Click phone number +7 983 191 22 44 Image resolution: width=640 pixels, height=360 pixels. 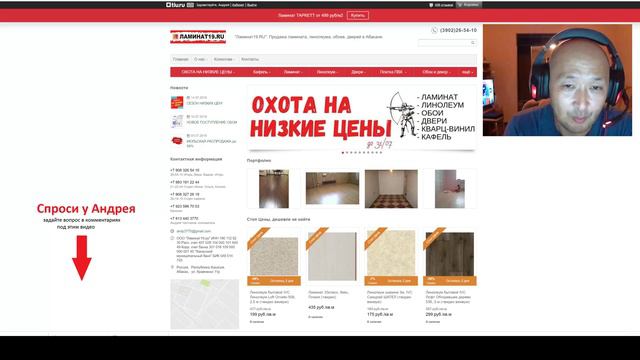coord(184,182)
